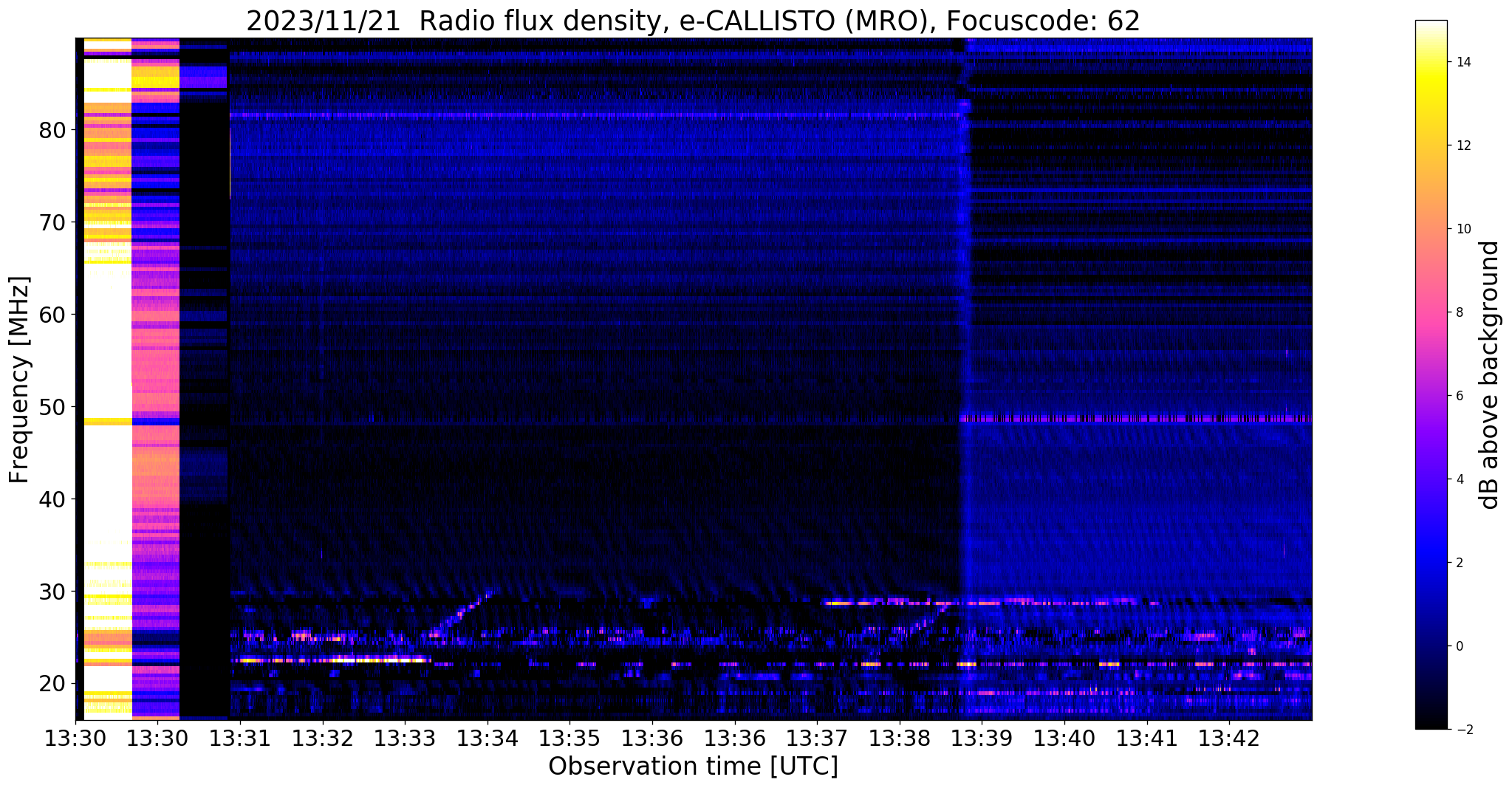Click the spectrogram plot area
Image resolution: width=1512 pixels, height=788 pixels.
(694, 379)
